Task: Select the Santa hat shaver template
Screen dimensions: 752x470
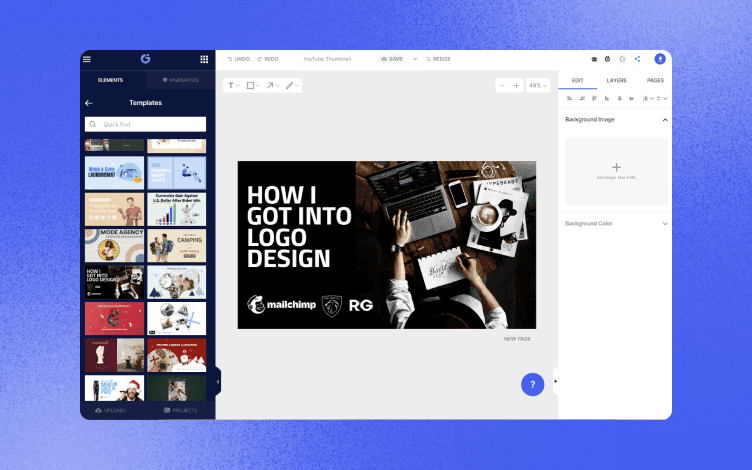Action: [114, 388]
